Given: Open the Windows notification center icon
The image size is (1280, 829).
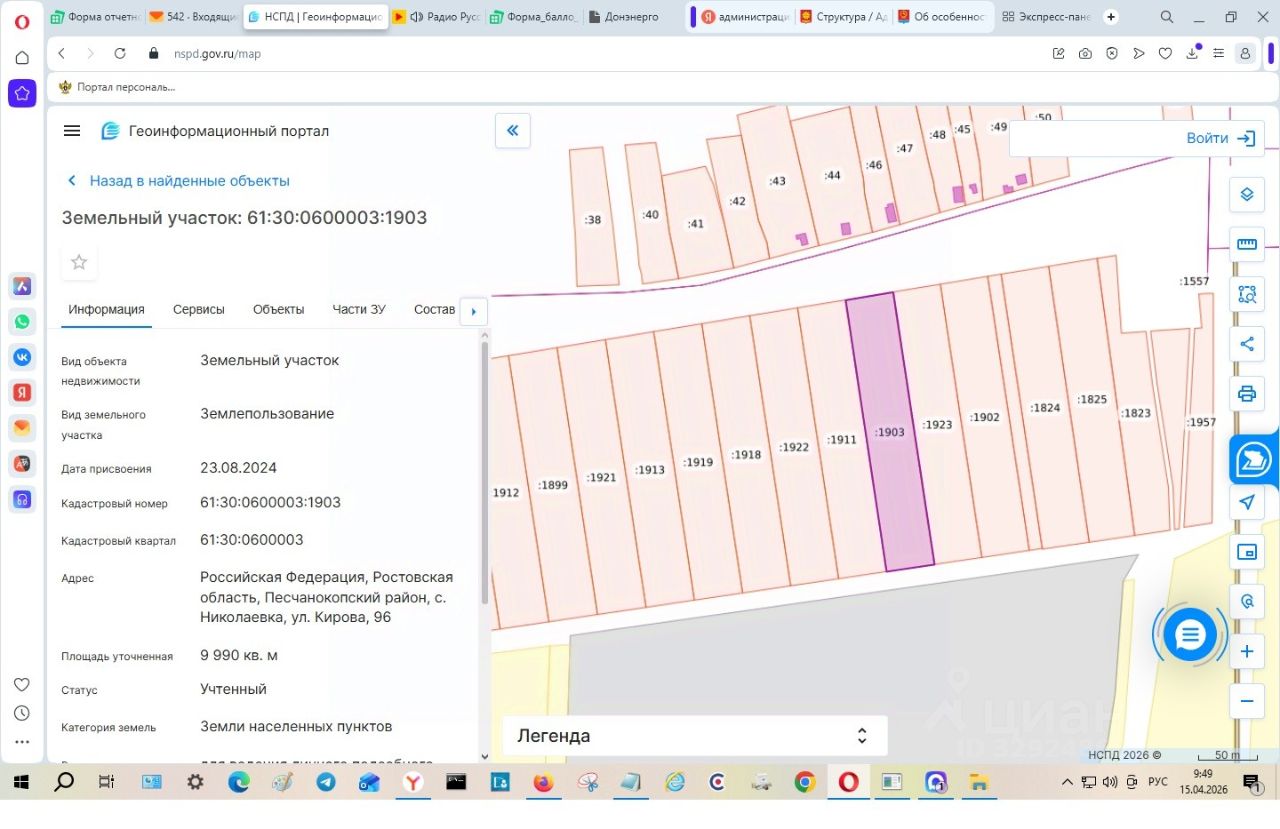Looking at the screenshot, I should click(x=1251, y=782).
